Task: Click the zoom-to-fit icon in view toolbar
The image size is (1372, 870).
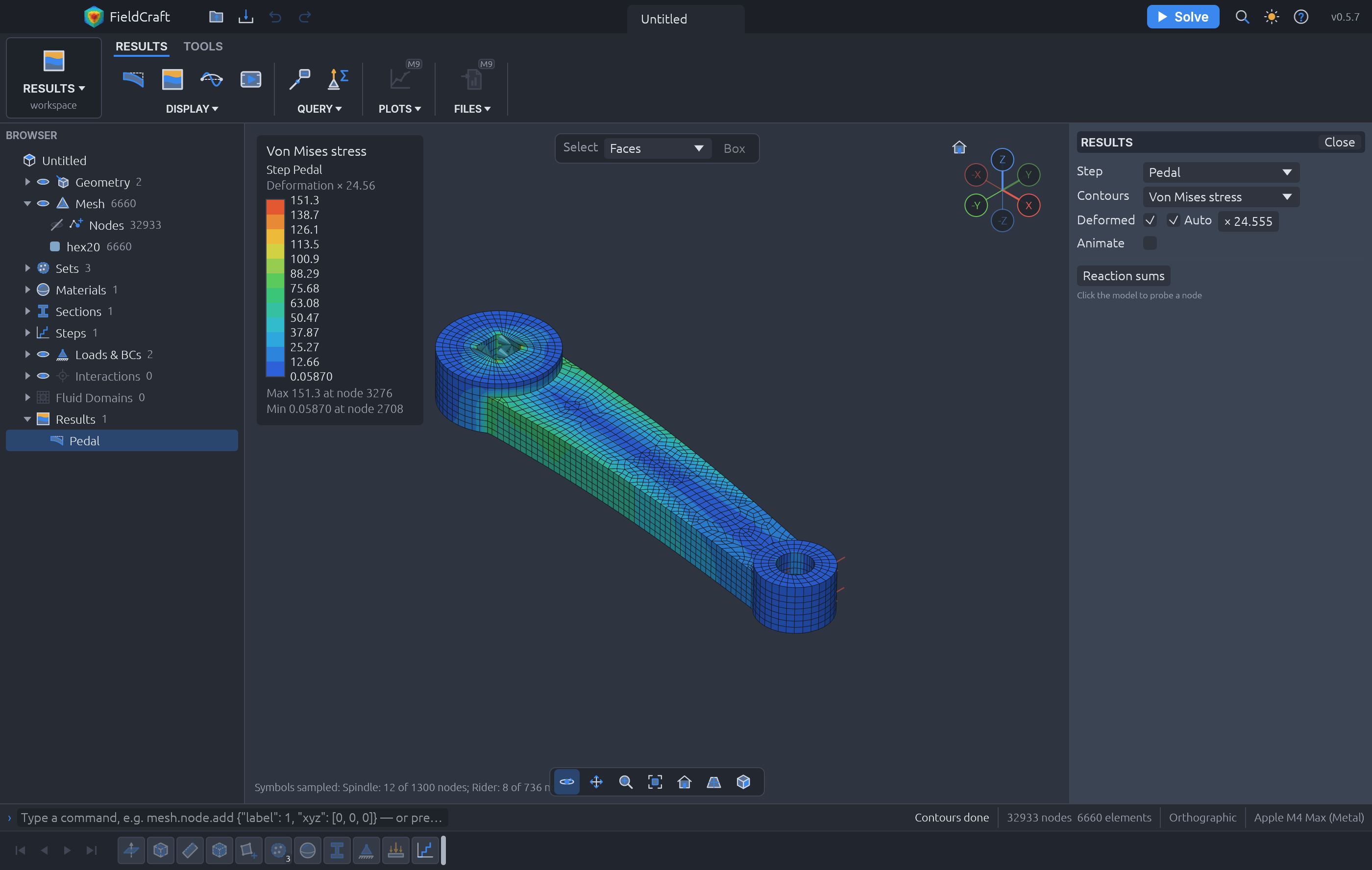Action: coord(655,782)
